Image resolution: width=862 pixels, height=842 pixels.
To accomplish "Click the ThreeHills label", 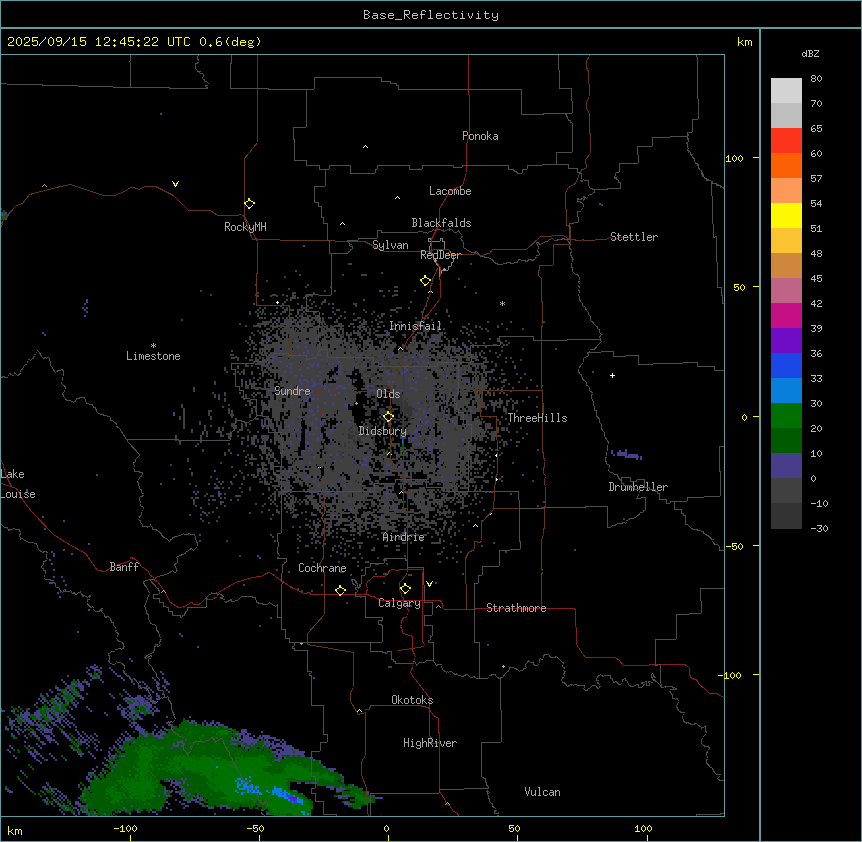I will (537, 418).
